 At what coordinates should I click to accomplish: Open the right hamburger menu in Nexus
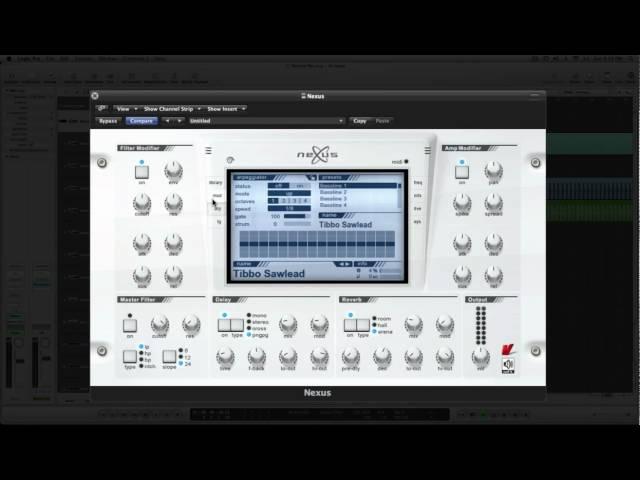(x=427, y=151)
